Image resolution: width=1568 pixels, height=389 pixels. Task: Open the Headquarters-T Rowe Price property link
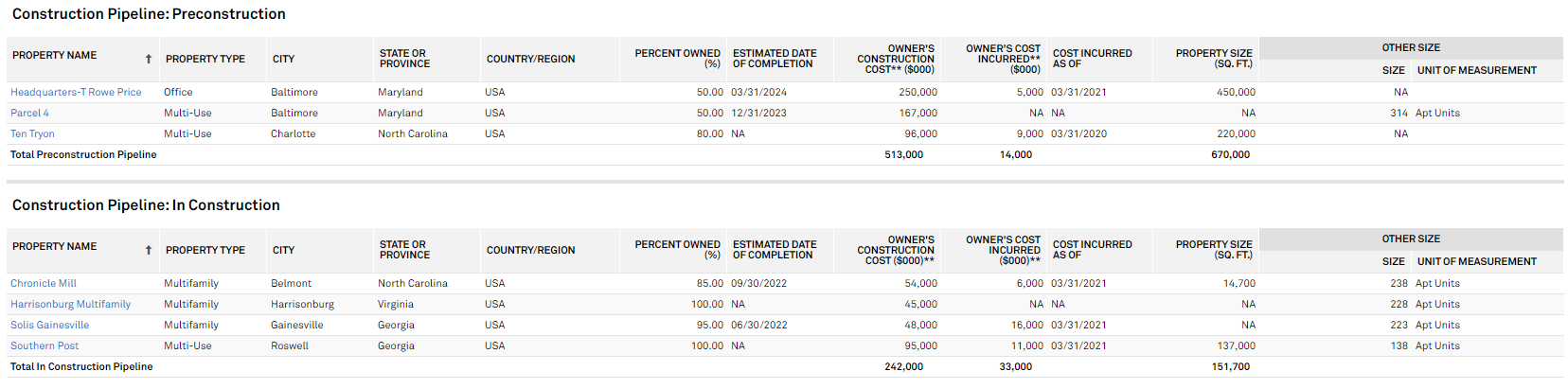point(76,92)
